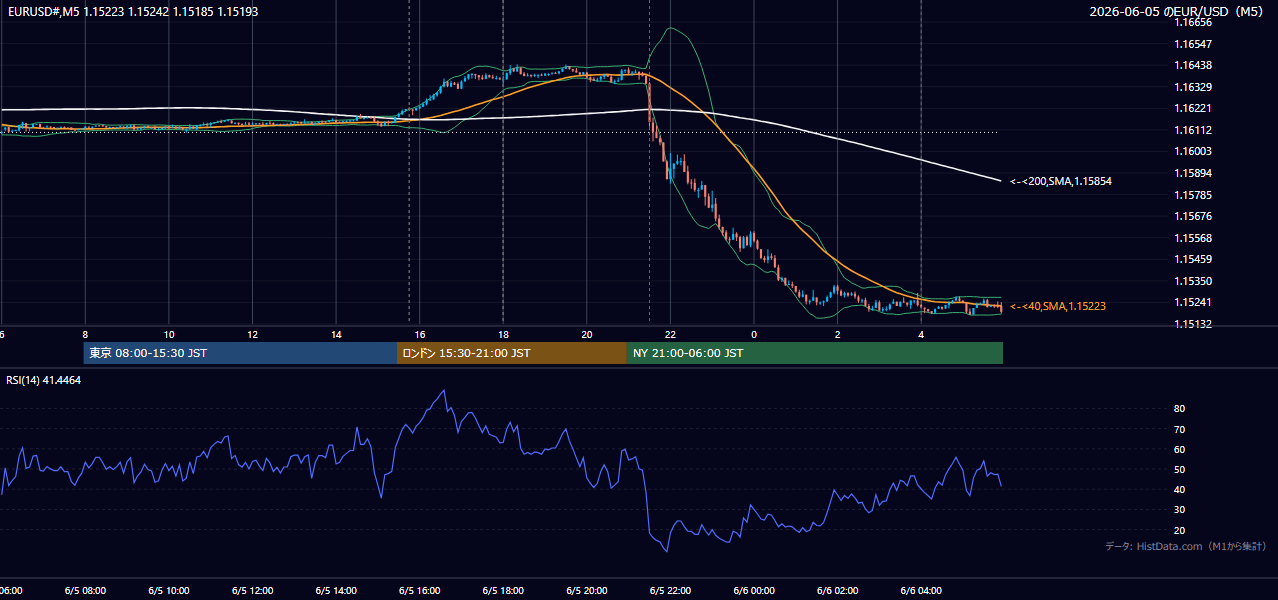
Task: Click hour tick 14 on price chart axis
Action: [x=336, y=335]
